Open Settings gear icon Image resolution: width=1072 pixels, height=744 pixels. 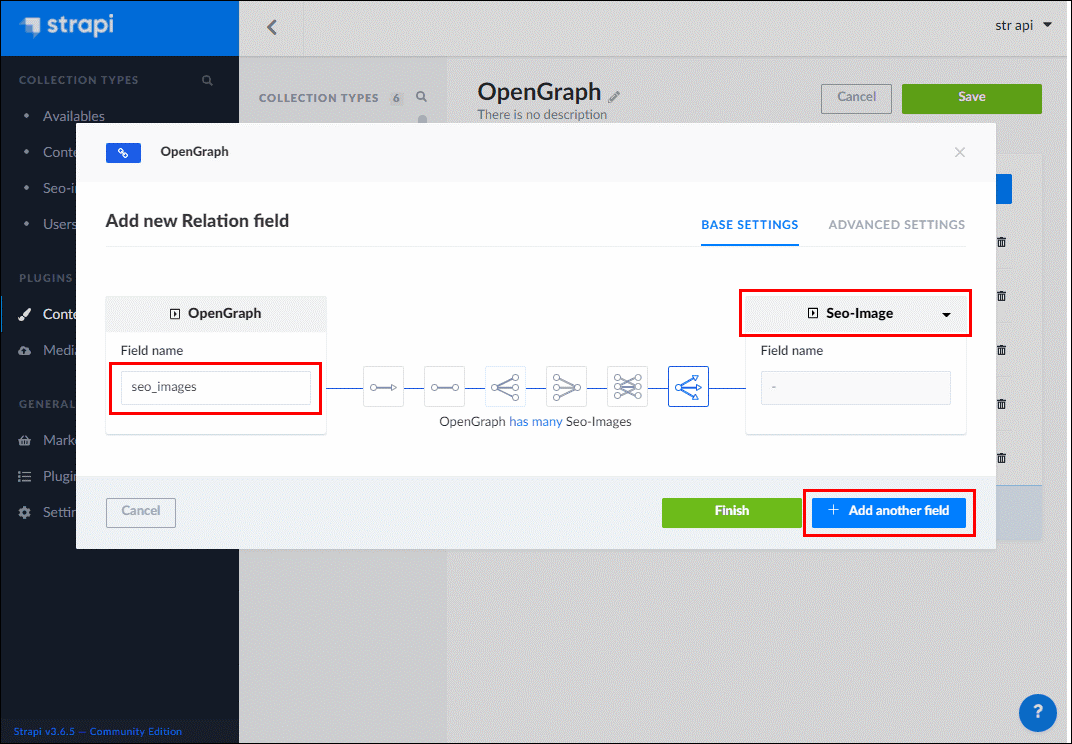tap(25, 512)
